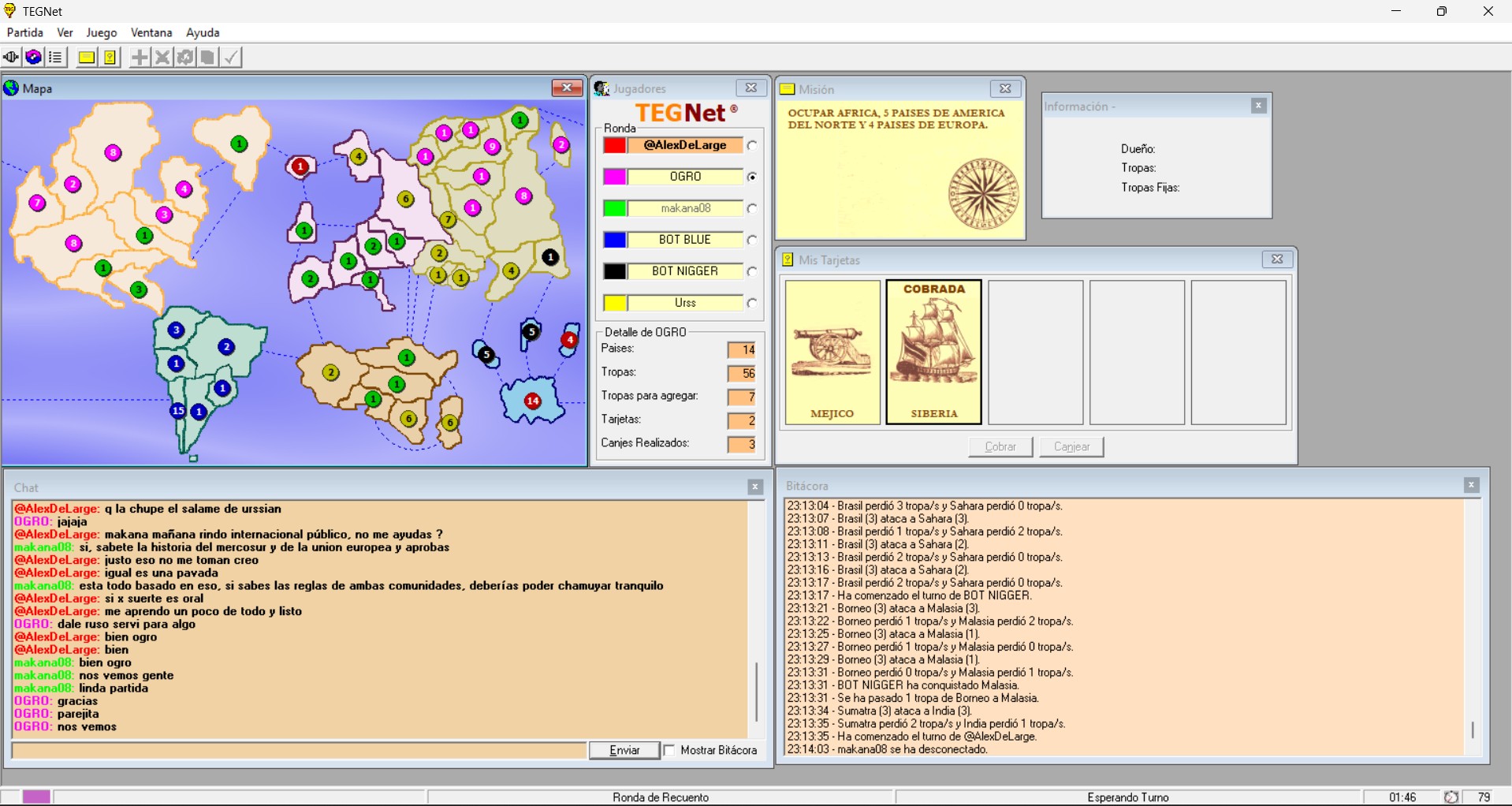Click the plus icon in toolbar
This screenshot has width=1512, height=806.
tap(140, 58)
